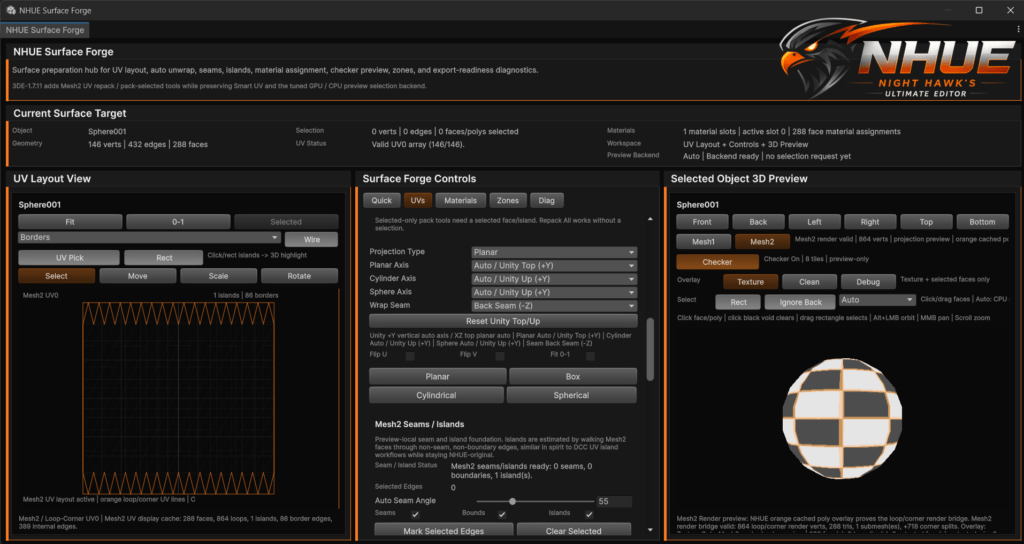
Task: Open the Wrap Seam dropdown
Action: pos(554,306)
